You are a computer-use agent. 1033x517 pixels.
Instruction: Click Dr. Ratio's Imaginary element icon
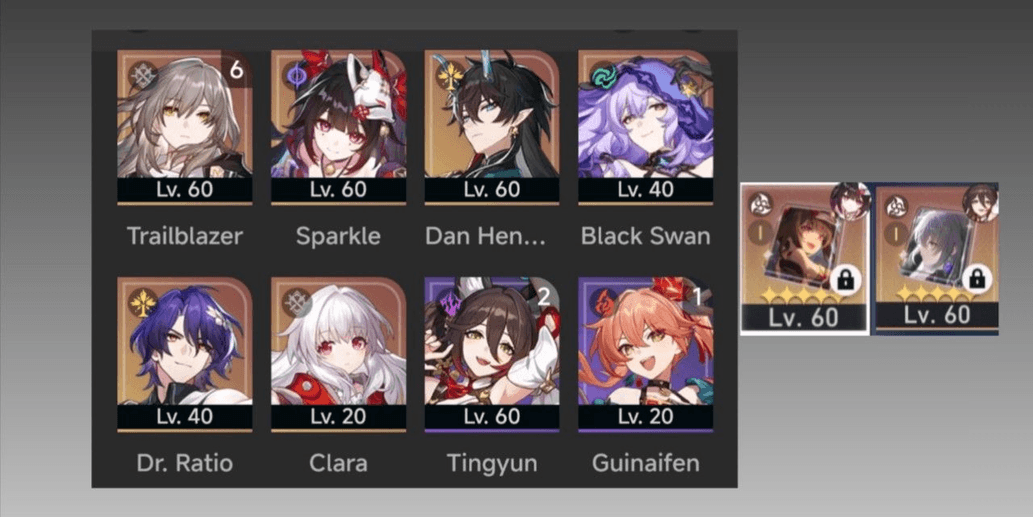pyautogui.click(x=143, y=304)
